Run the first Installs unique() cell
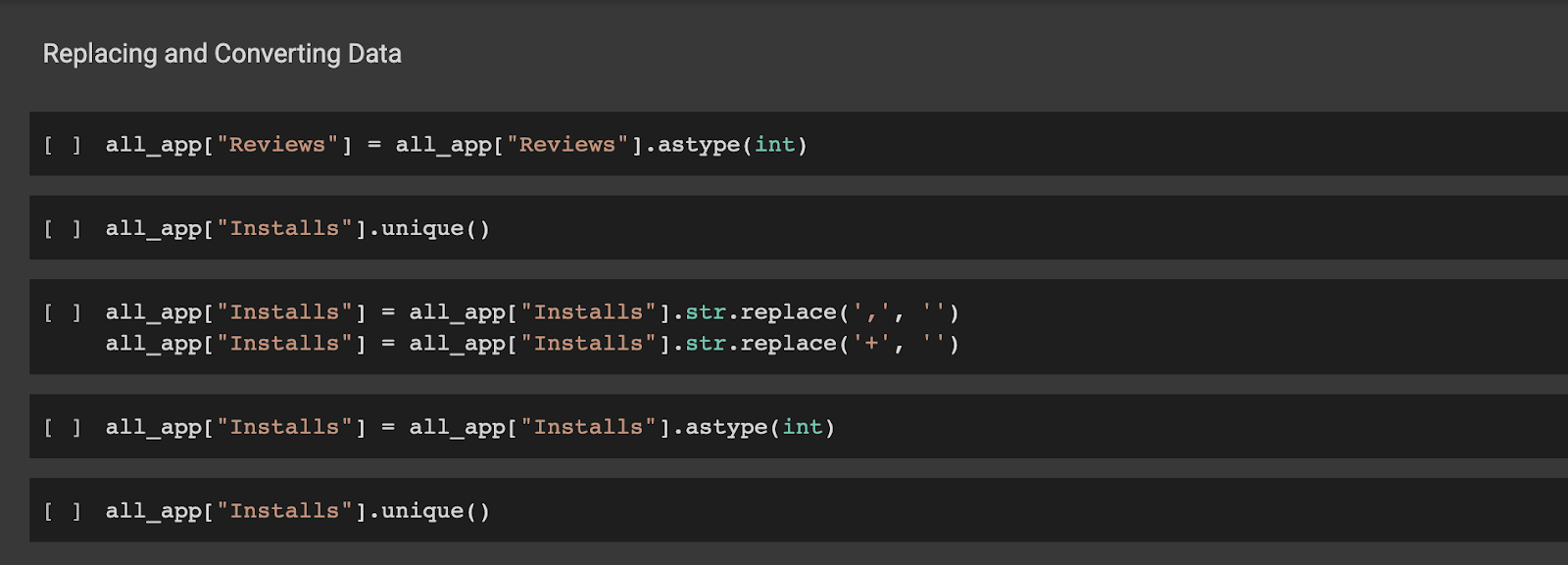Image resolution: width=1568 pixels, height=565 pixels. [62, 229]
